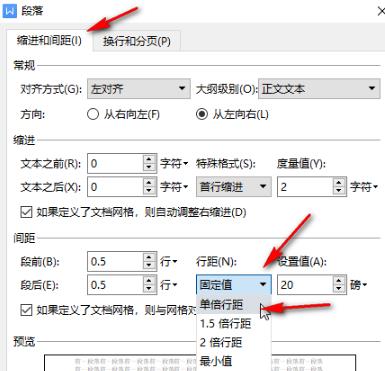Decrease 段前 spacing with down spinner

point(149,266)
